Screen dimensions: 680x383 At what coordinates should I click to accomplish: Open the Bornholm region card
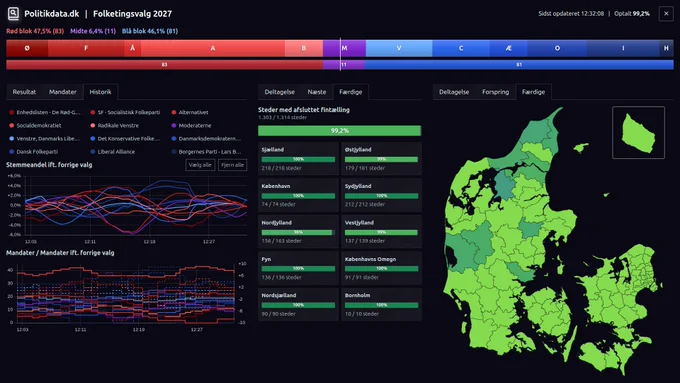pyautogui.click(x=381, y=304)
